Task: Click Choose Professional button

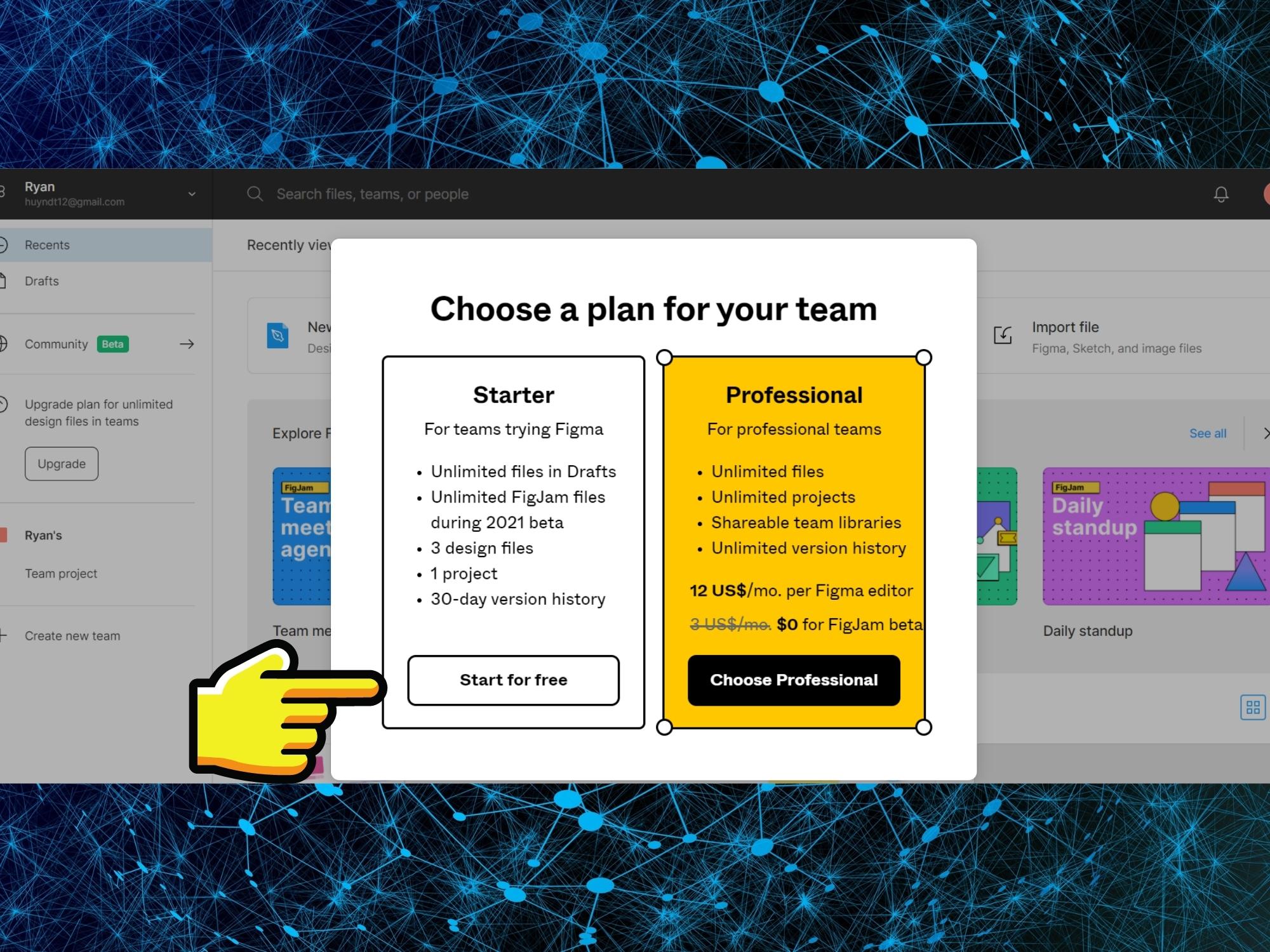Action: 794,680
